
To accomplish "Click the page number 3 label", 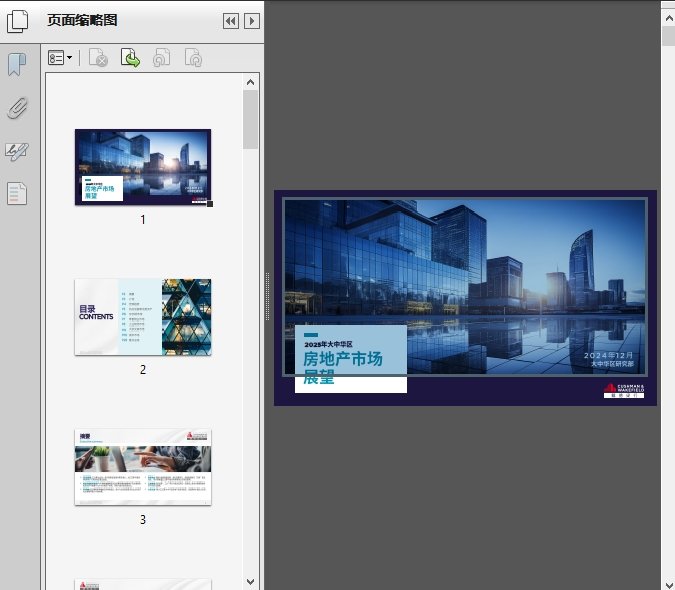I will click(x=143, y=520).
